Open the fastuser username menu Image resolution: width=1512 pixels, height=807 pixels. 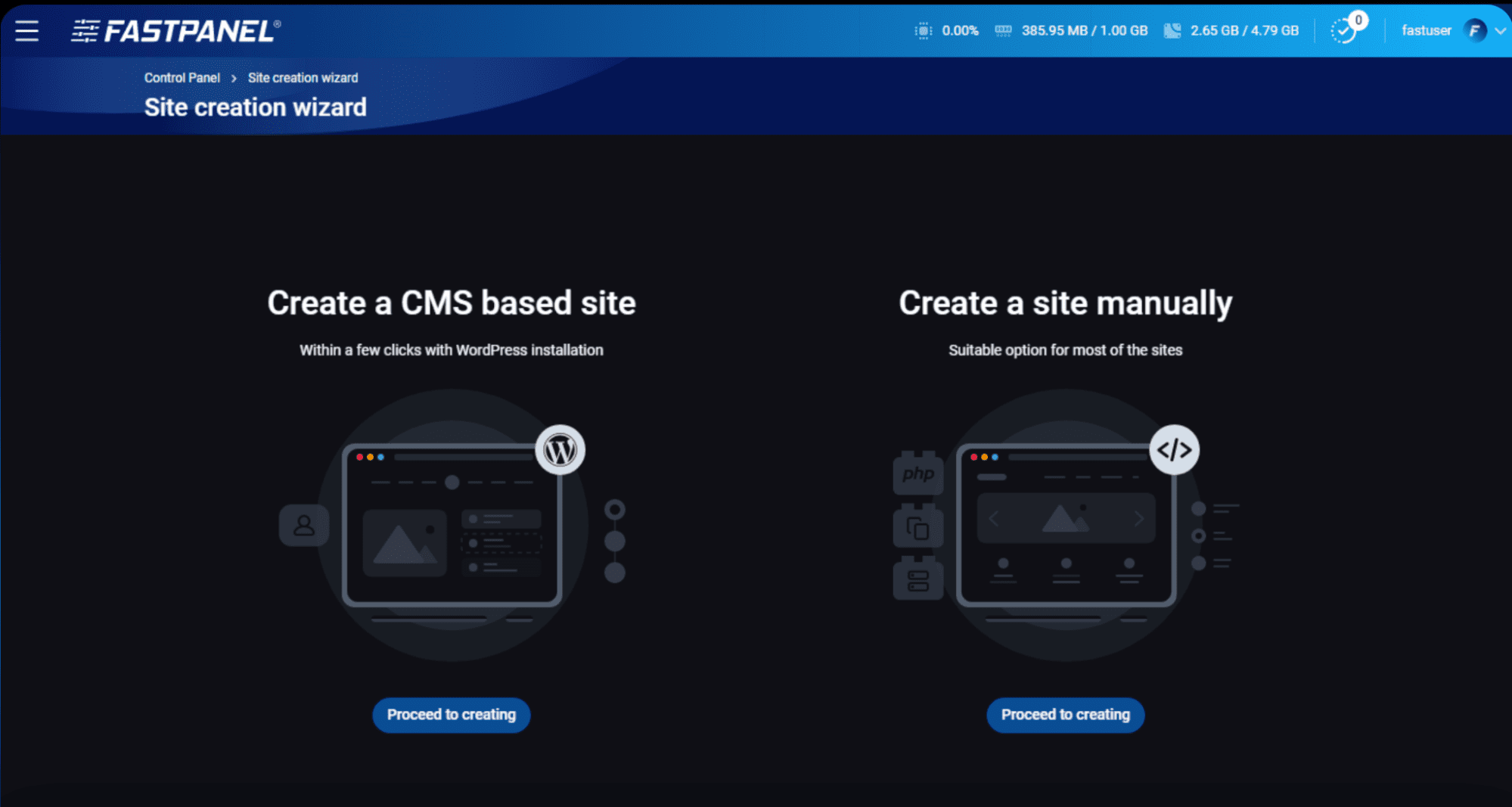point(1427,30)
